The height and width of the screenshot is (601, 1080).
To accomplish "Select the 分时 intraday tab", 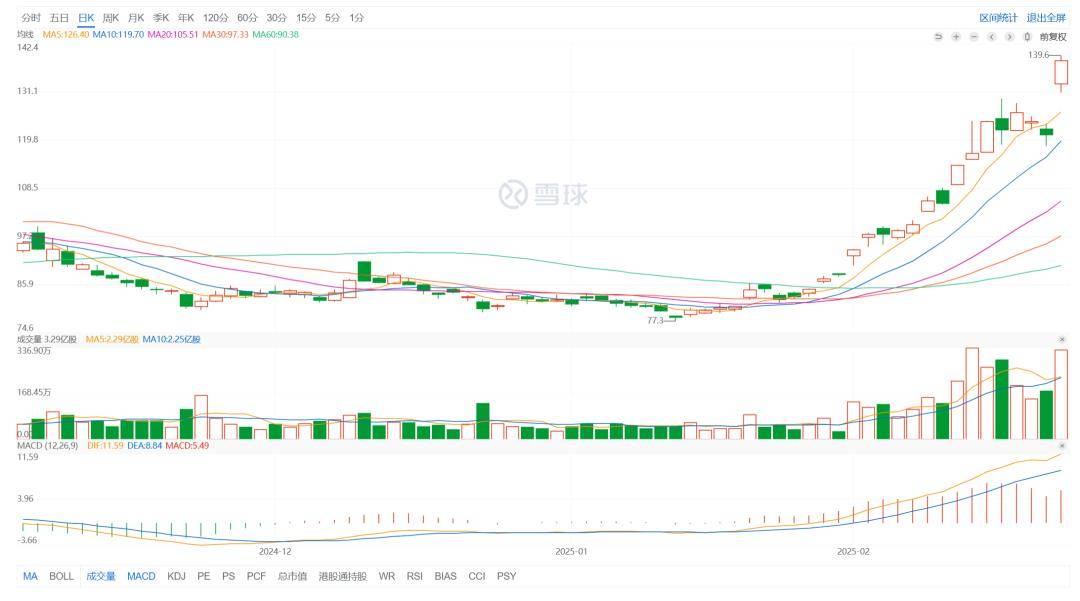I will 31,18.
